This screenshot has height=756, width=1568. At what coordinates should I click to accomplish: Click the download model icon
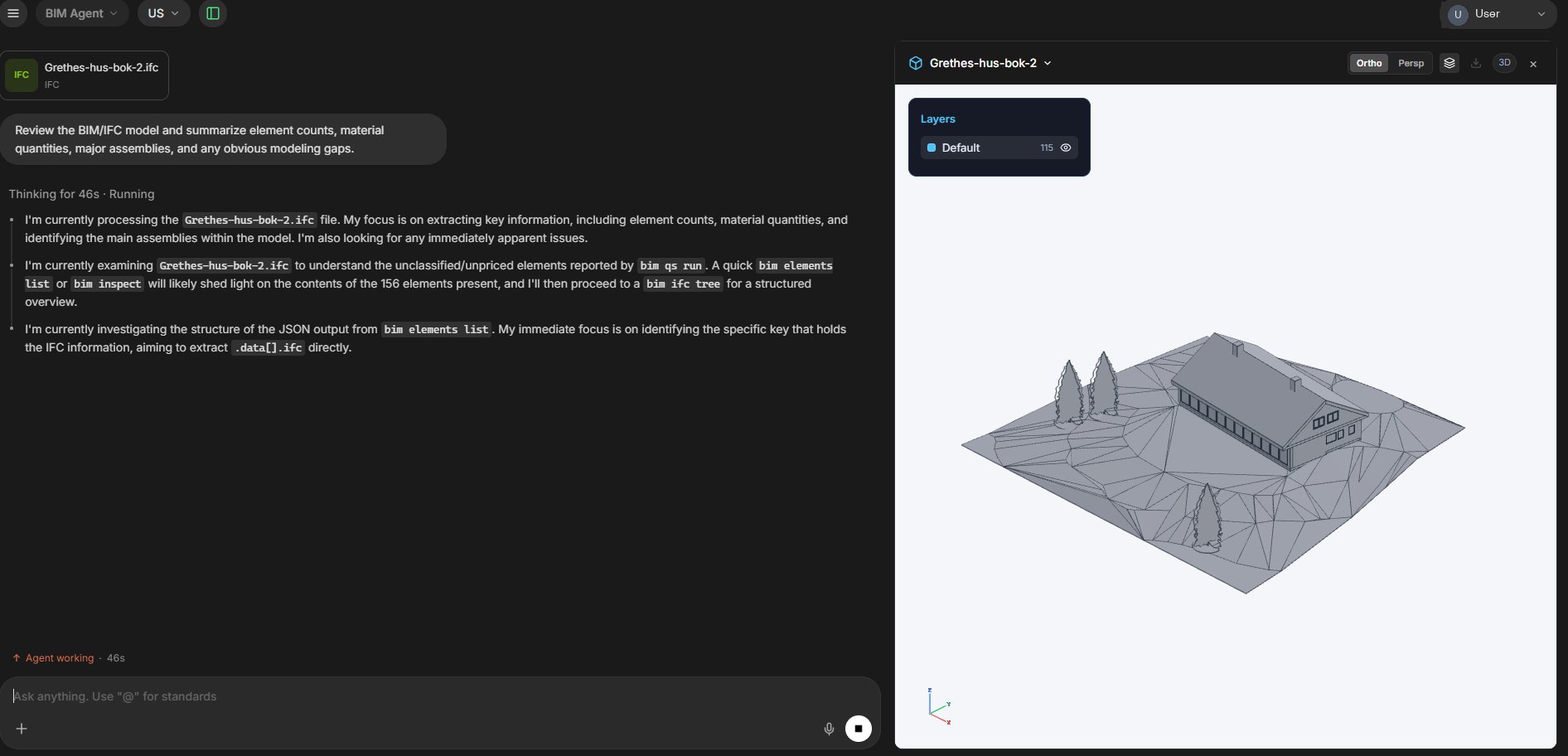(1476, 63)
